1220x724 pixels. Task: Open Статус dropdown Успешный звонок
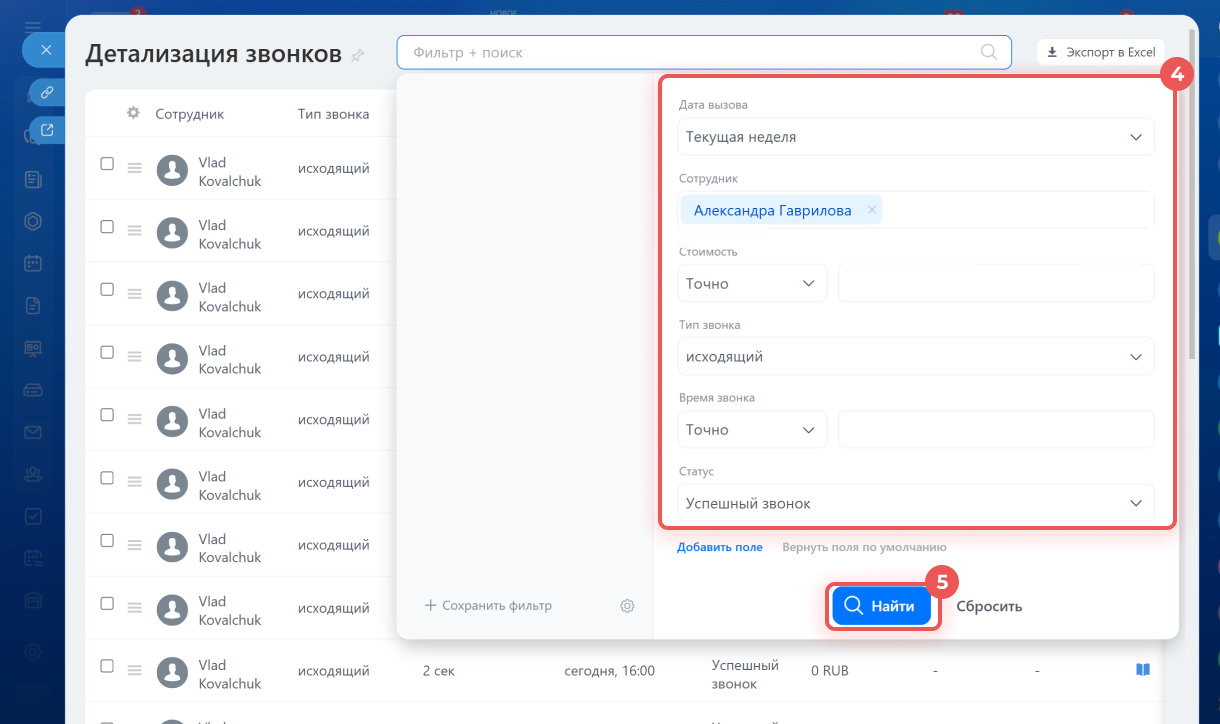point(915,503)
